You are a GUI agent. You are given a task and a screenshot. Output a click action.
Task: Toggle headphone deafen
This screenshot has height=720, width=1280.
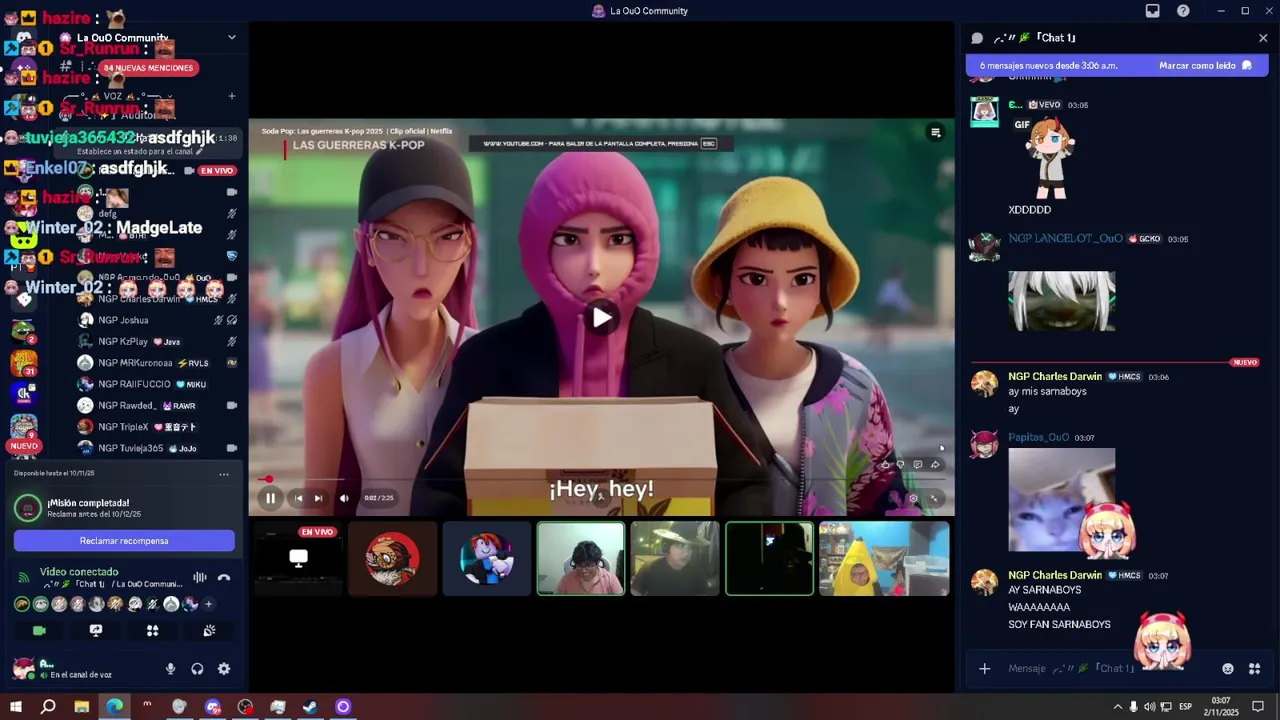tap(197, 669)
